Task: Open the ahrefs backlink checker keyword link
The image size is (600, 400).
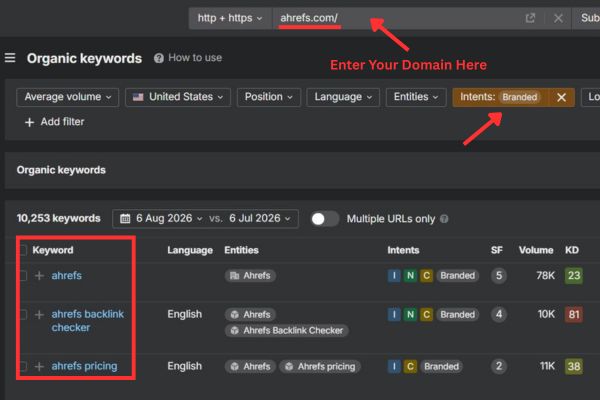Action: pyautogui.click(x=88, y=321)
